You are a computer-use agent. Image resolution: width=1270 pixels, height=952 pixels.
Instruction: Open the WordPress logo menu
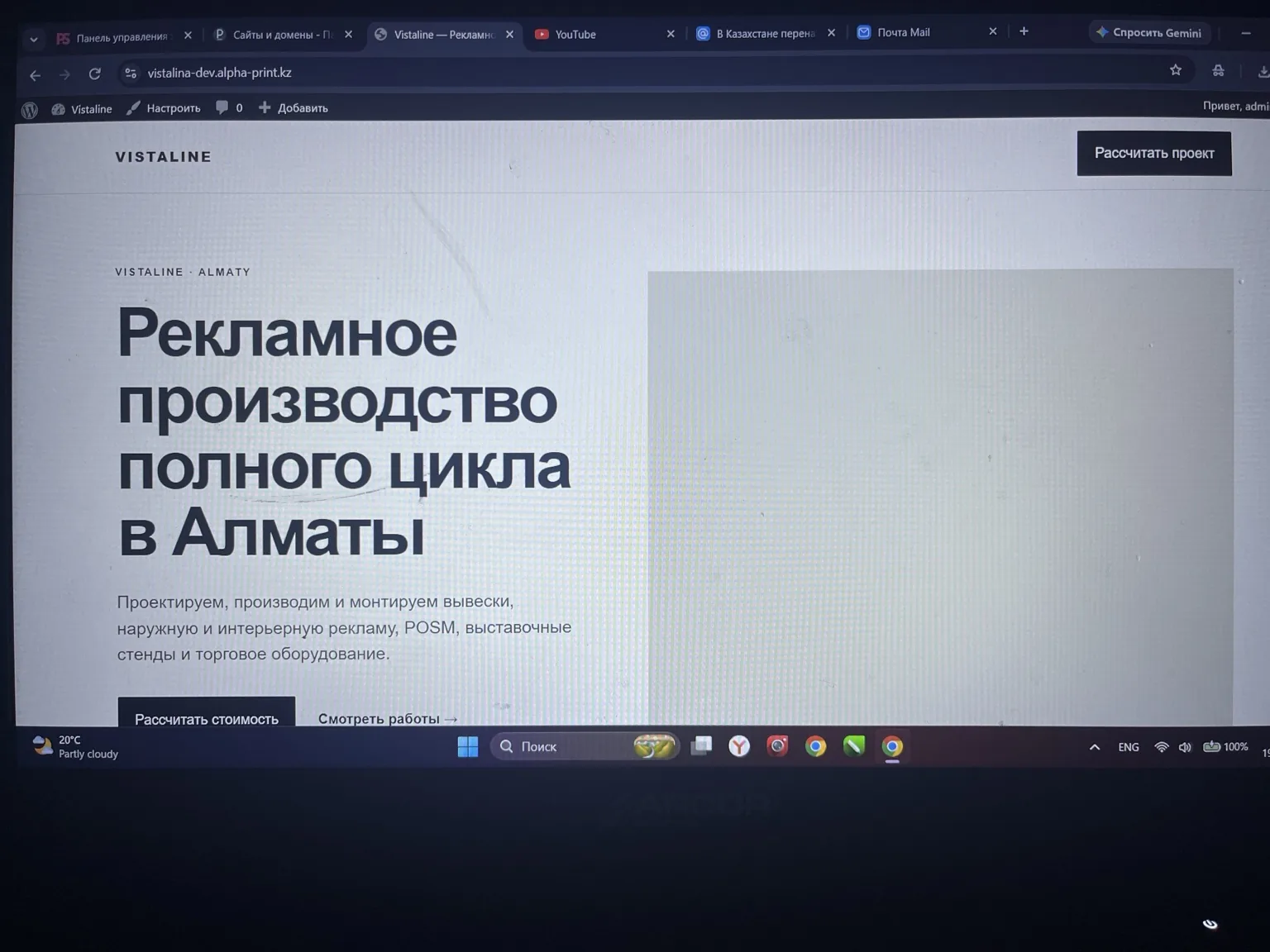coord(30,110)
